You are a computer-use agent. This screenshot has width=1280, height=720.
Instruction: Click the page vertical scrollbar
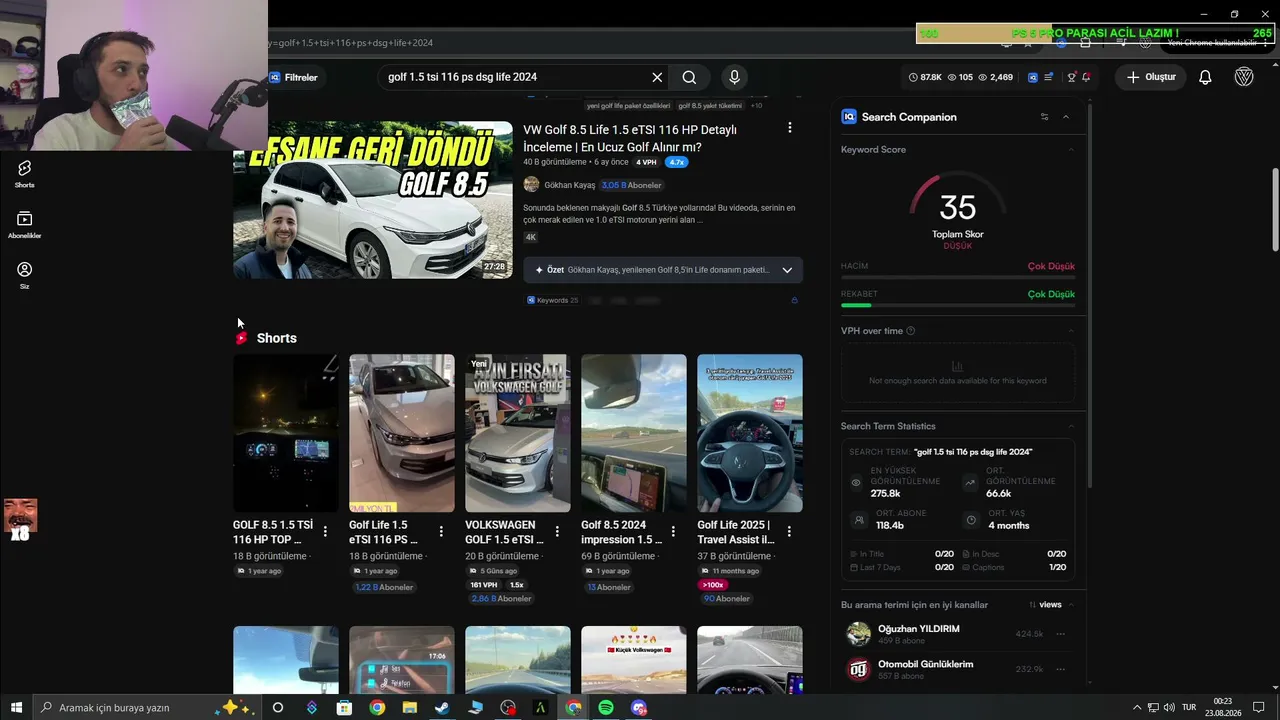1275,210
